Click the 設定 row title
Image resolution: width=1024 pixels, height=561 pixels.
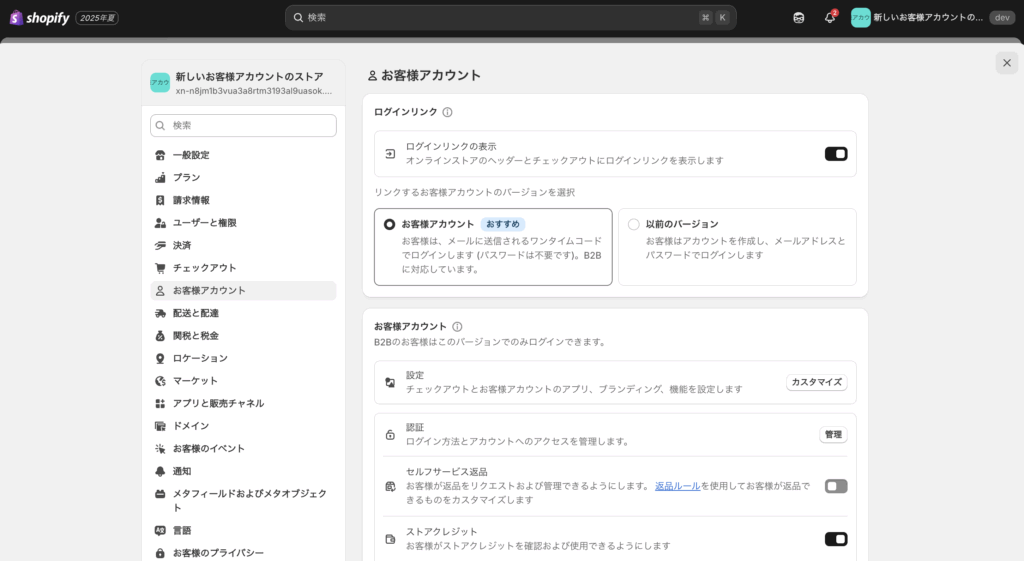coord(415,376)
